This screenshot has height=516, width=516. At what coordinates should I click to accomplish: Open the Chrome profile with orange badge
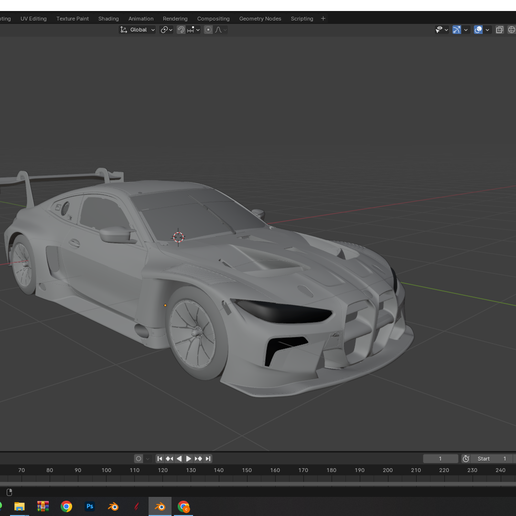tap(183, 507)
